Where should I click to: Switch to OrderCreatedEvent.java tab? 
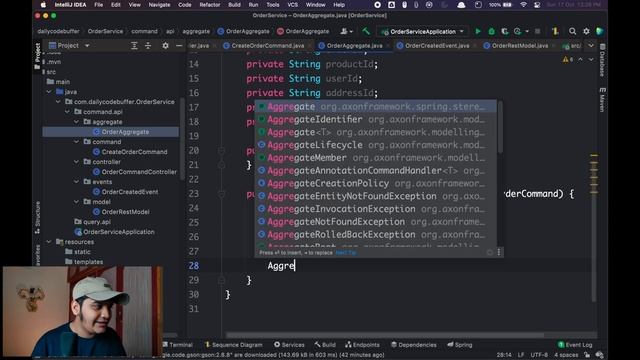click(437, 46)
